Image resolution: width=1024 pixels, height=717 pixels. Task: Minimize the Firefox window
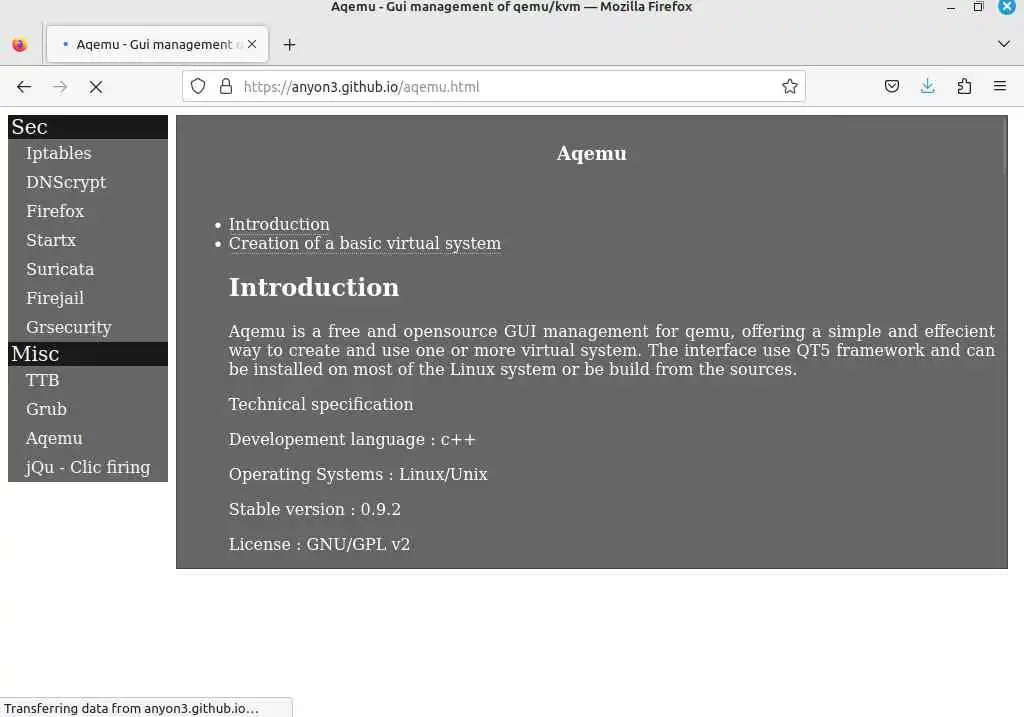(951, 8)
